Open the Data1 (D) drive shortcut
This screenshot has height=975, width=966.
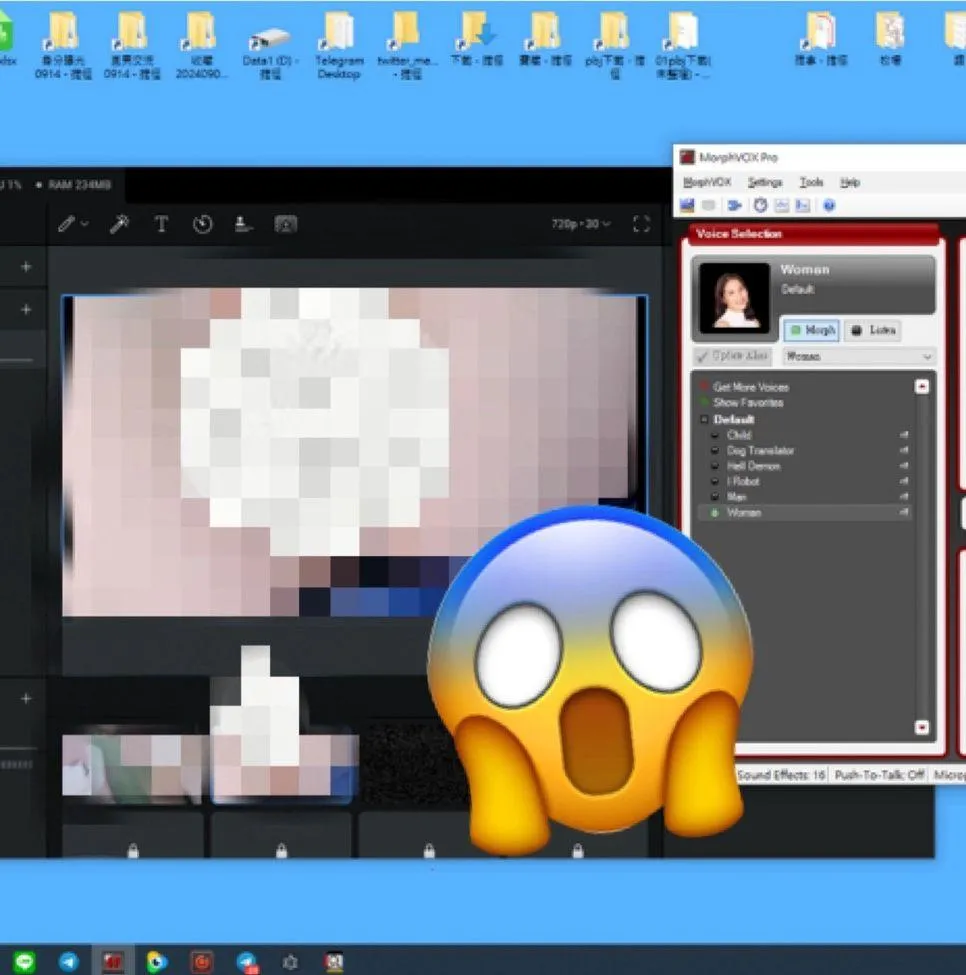(269, 53)
